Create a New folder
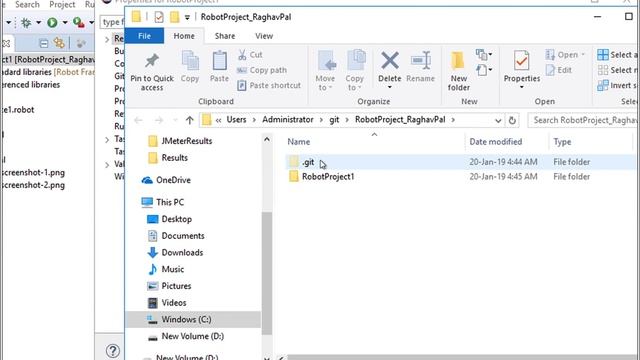 click(x=459, y=71)
